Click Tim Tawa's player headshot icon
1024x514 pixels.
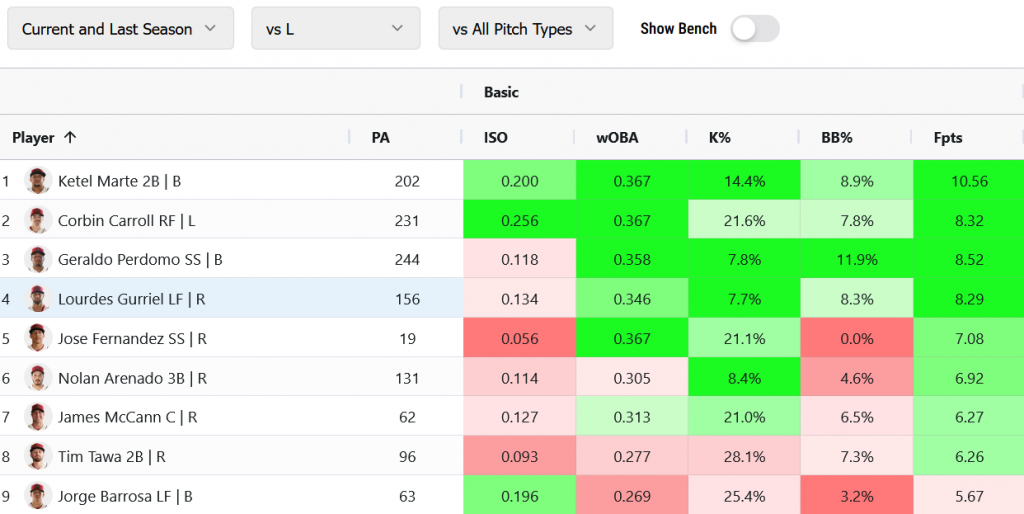click(x=38, y=456)
